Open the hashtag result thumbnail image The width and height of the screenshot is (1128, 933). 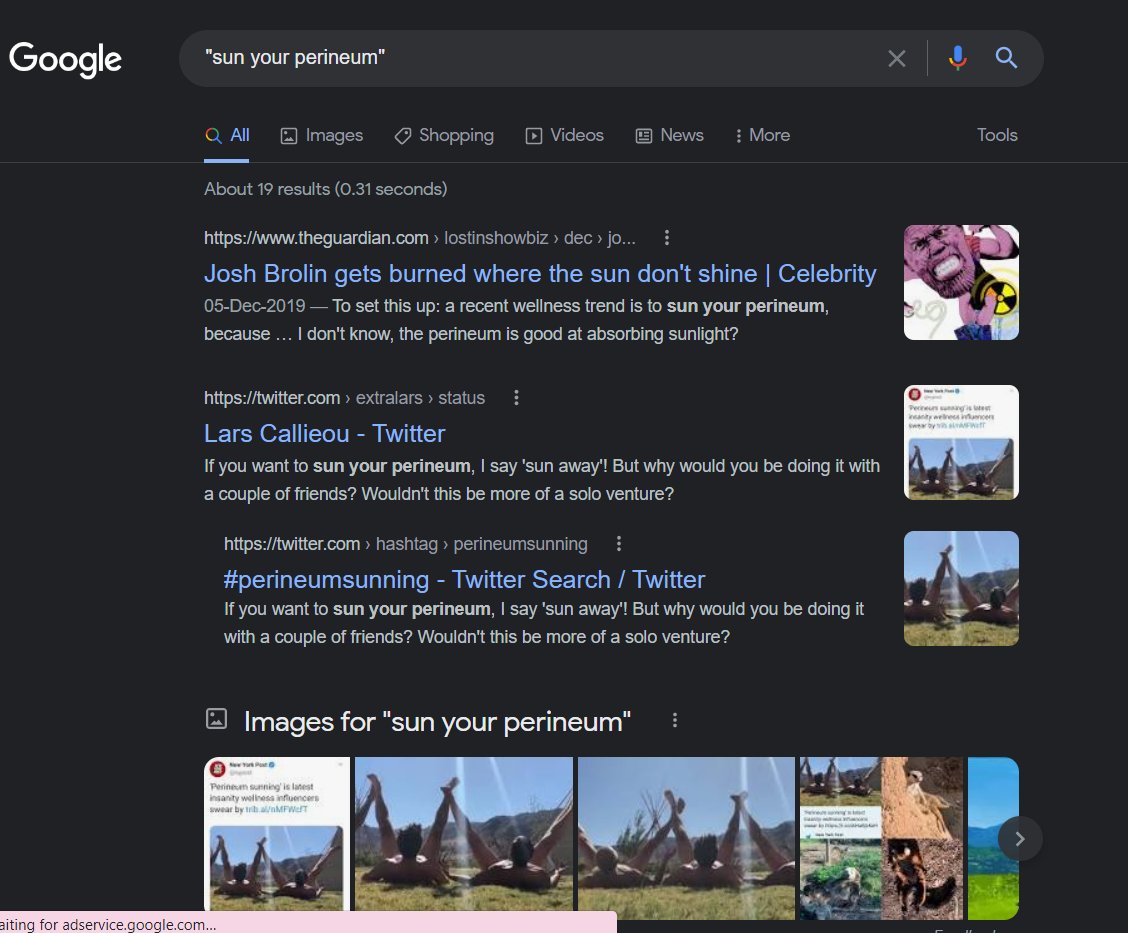click(961, 588)
